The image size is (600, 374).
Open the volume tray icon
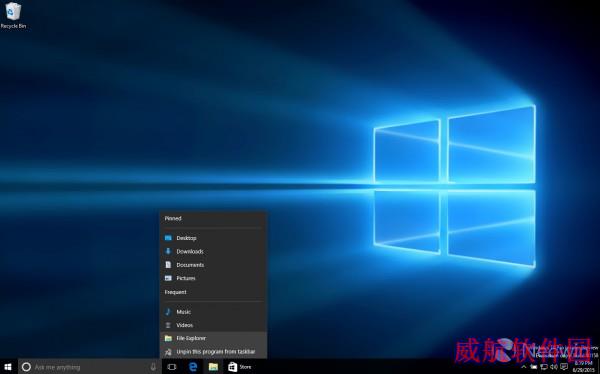tap(554, 367)
